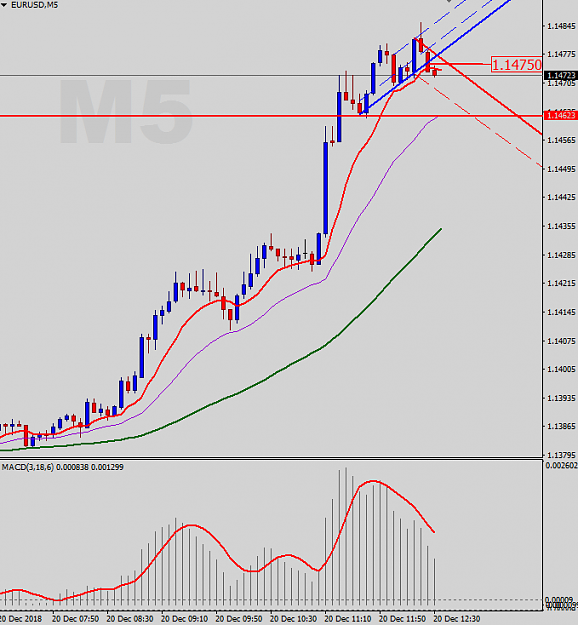Click the 1.14215 price axis value
This screenshot has width=578, height=625.
tap(562, 283)
